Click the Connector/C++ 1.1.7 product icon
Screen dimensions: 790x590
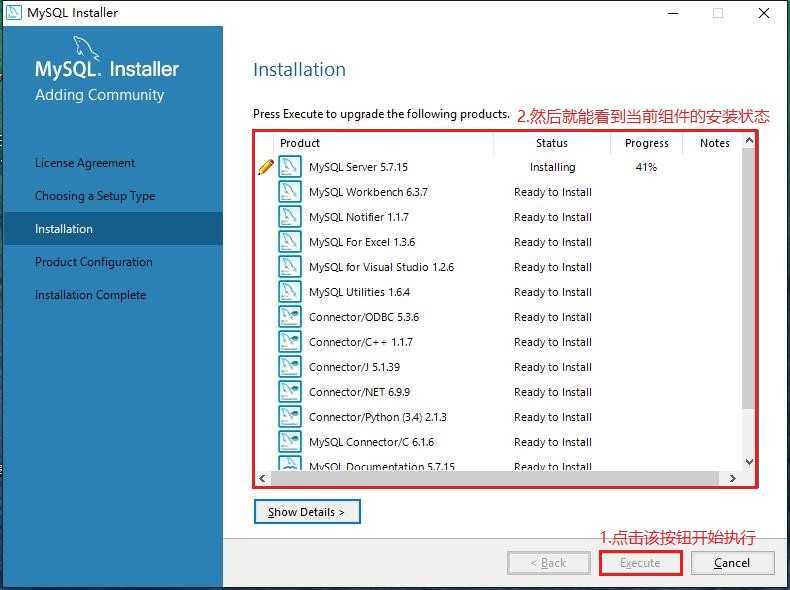pos(290,342)
